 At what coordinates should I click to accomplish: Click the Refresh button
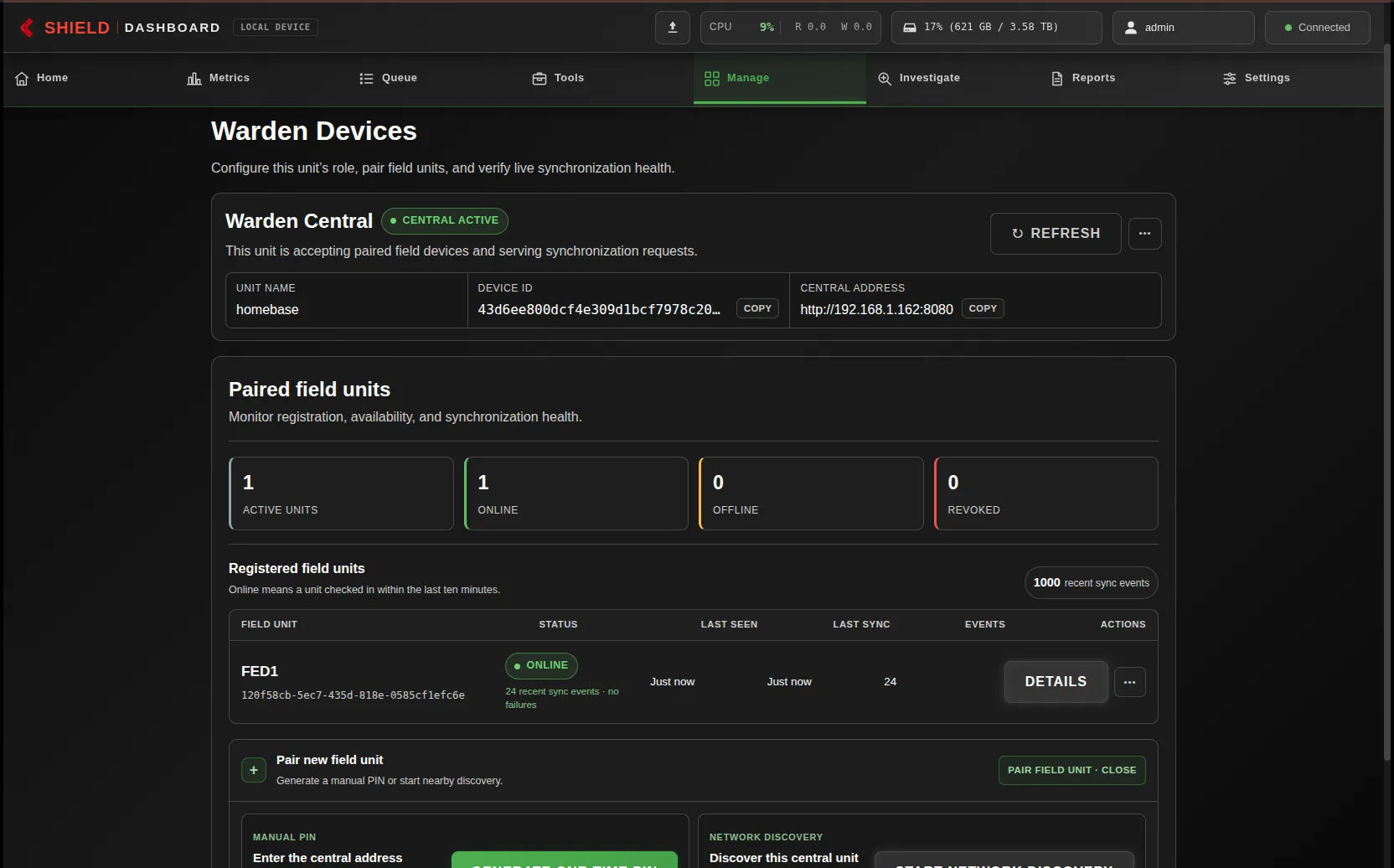[1056, 234]
